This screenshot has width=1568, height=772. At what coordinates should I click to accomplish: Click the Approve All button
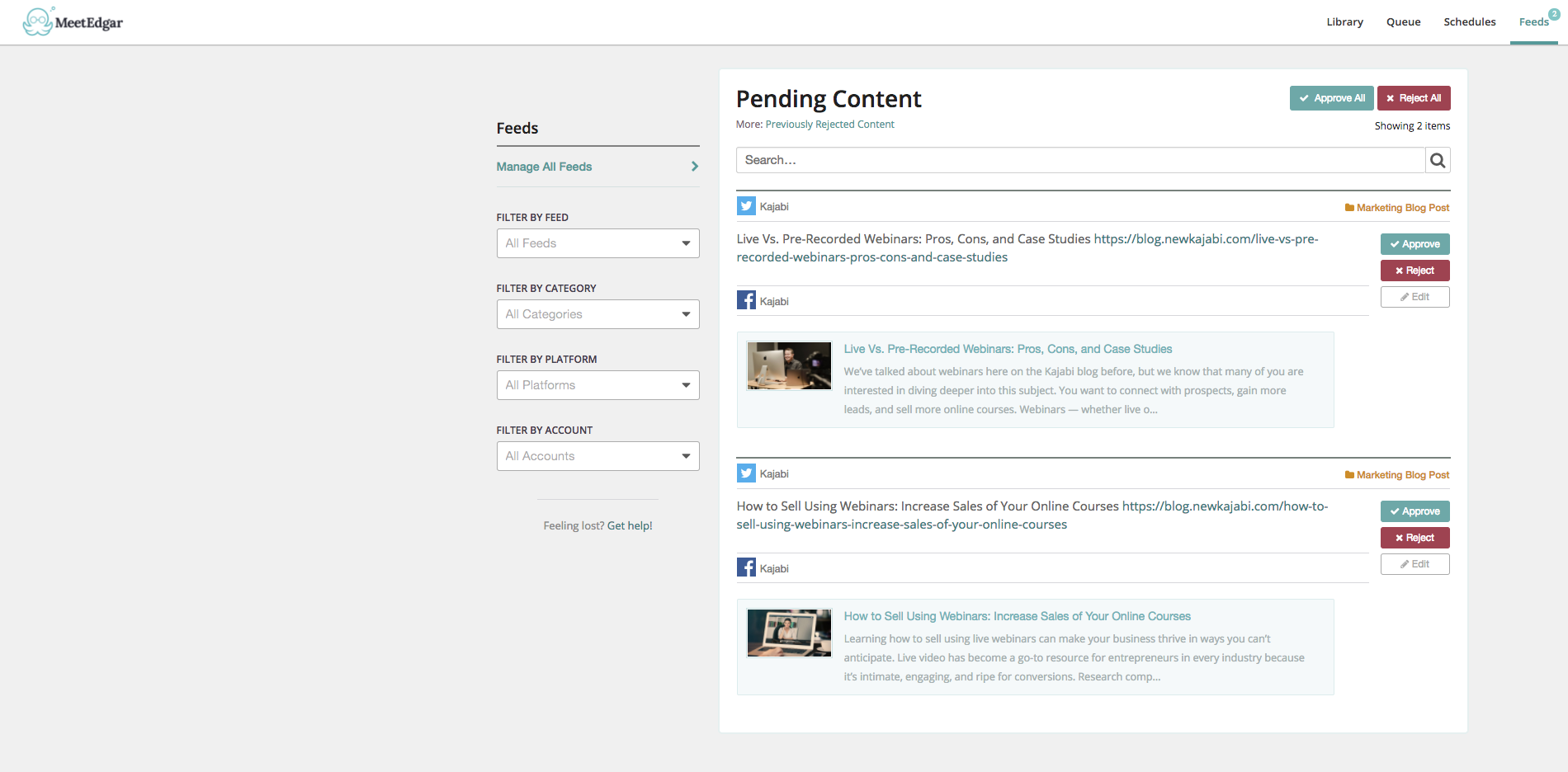point(1331,98)
